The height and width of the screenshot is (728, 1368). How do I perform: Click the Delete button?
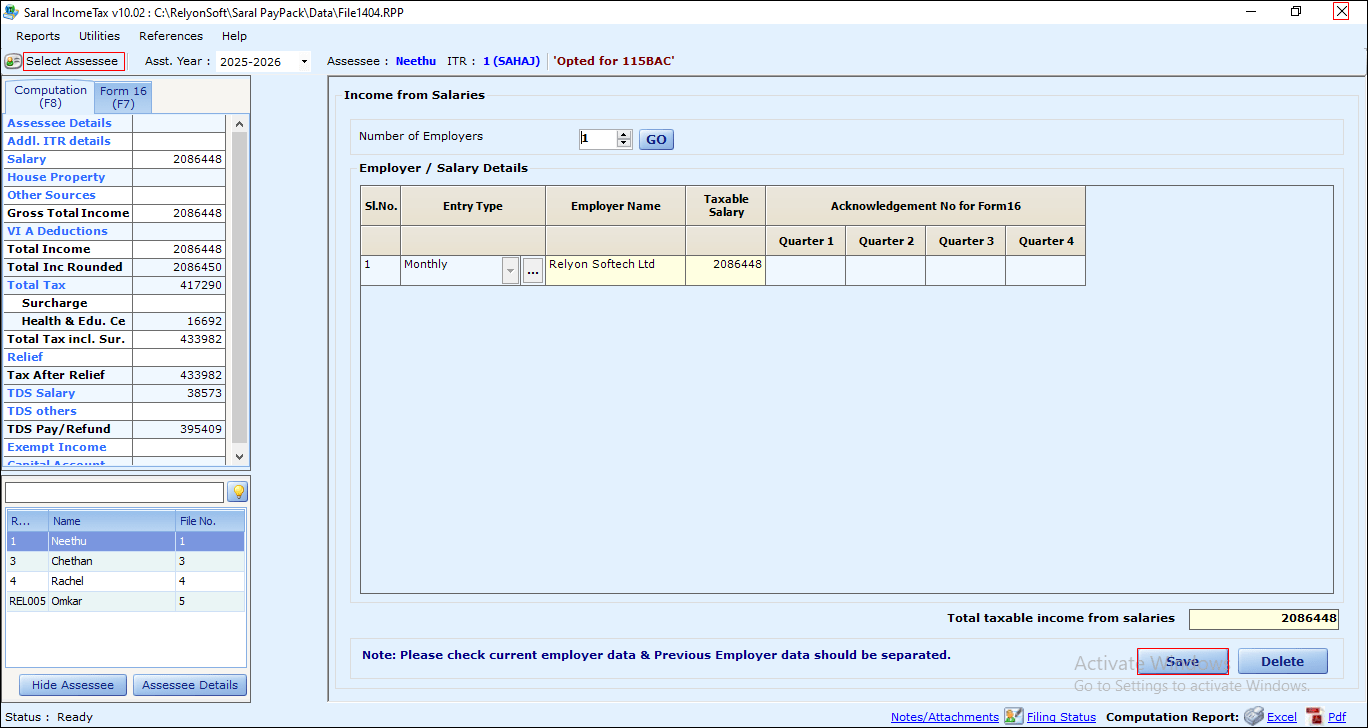pyautogui.click(x=1283, y=661)
